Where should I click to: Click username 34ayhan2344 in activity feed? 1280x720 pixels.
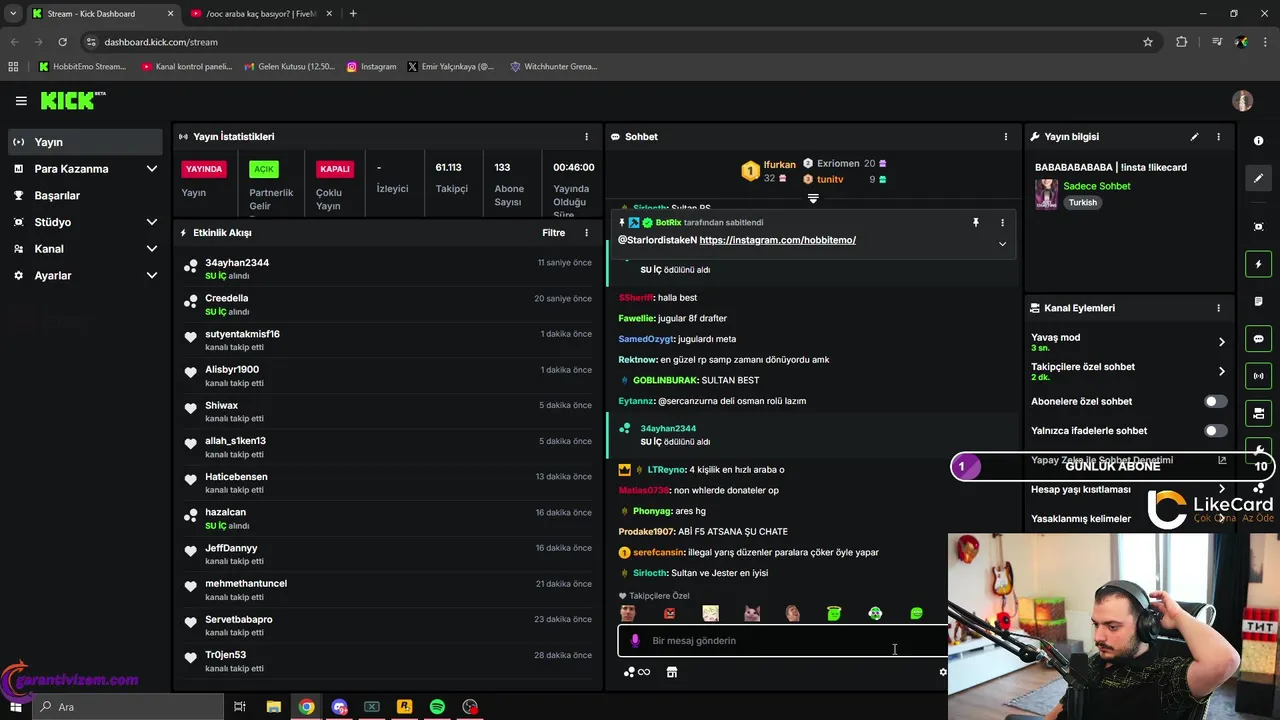point(237,263)
